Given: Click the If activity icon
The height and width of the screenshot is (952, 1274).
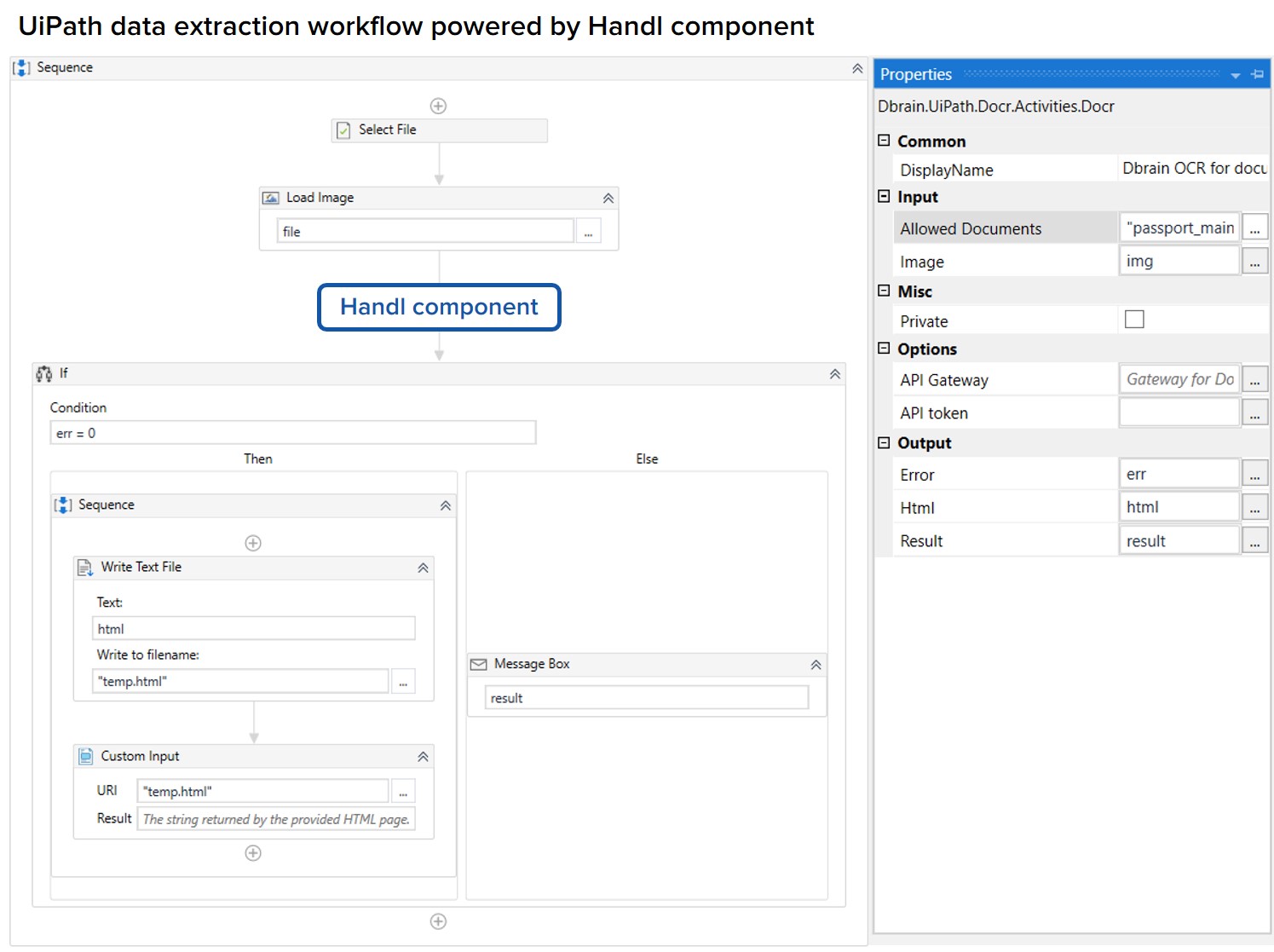Looking at the screenshot, I should click(x=44, y=373).
